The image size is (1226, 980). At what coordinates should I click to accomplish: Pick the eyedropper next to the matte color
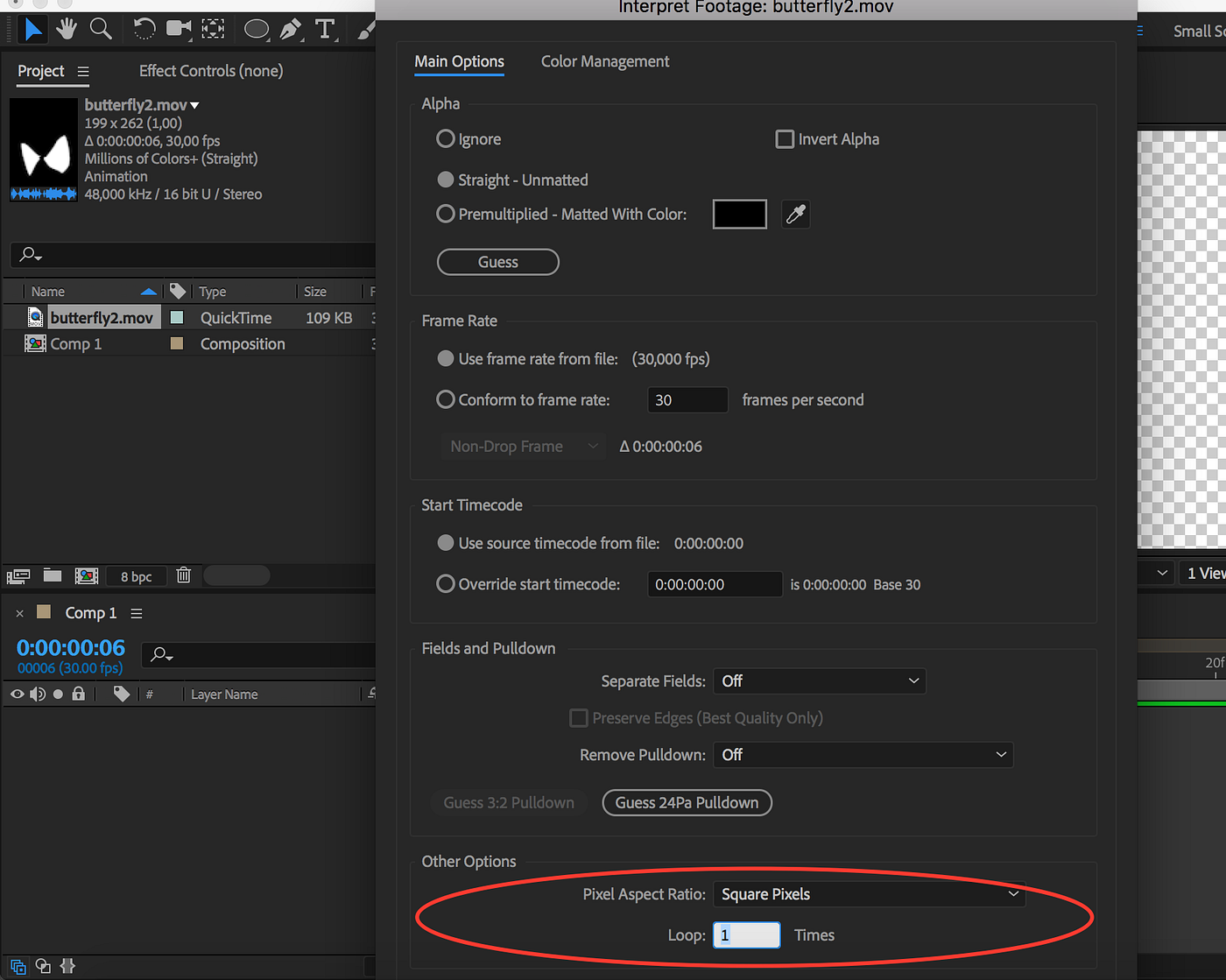[795, 214]
